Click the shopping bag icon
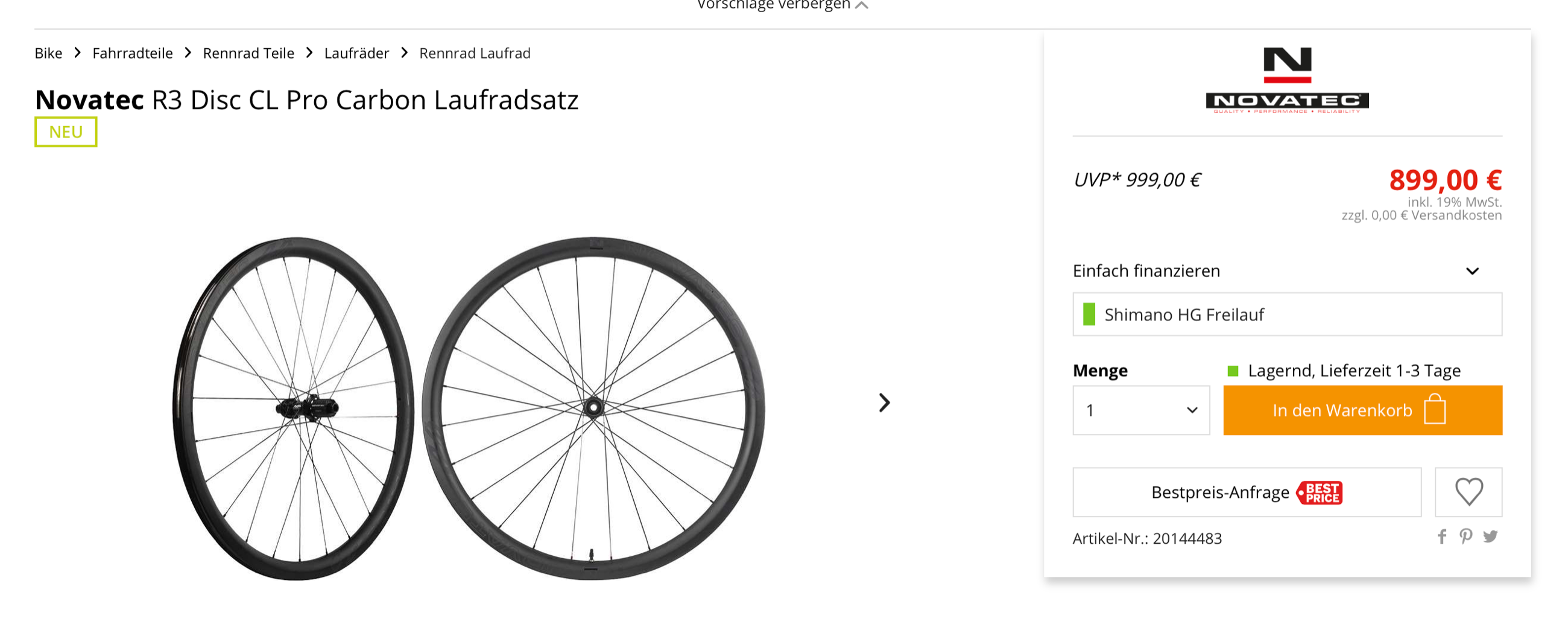The height and width of the screenshot is (633, 1568). click(x=1435, y=409)
